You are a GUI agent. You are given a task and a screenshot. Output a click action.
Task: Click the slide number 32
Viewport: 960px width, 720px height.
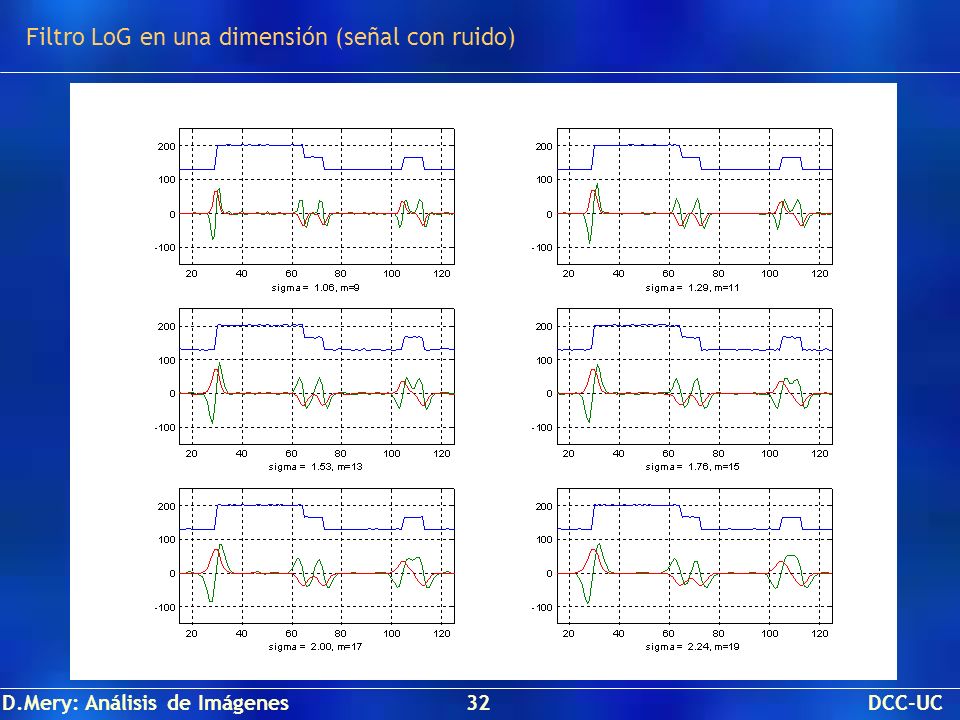(x=479, y=702)
